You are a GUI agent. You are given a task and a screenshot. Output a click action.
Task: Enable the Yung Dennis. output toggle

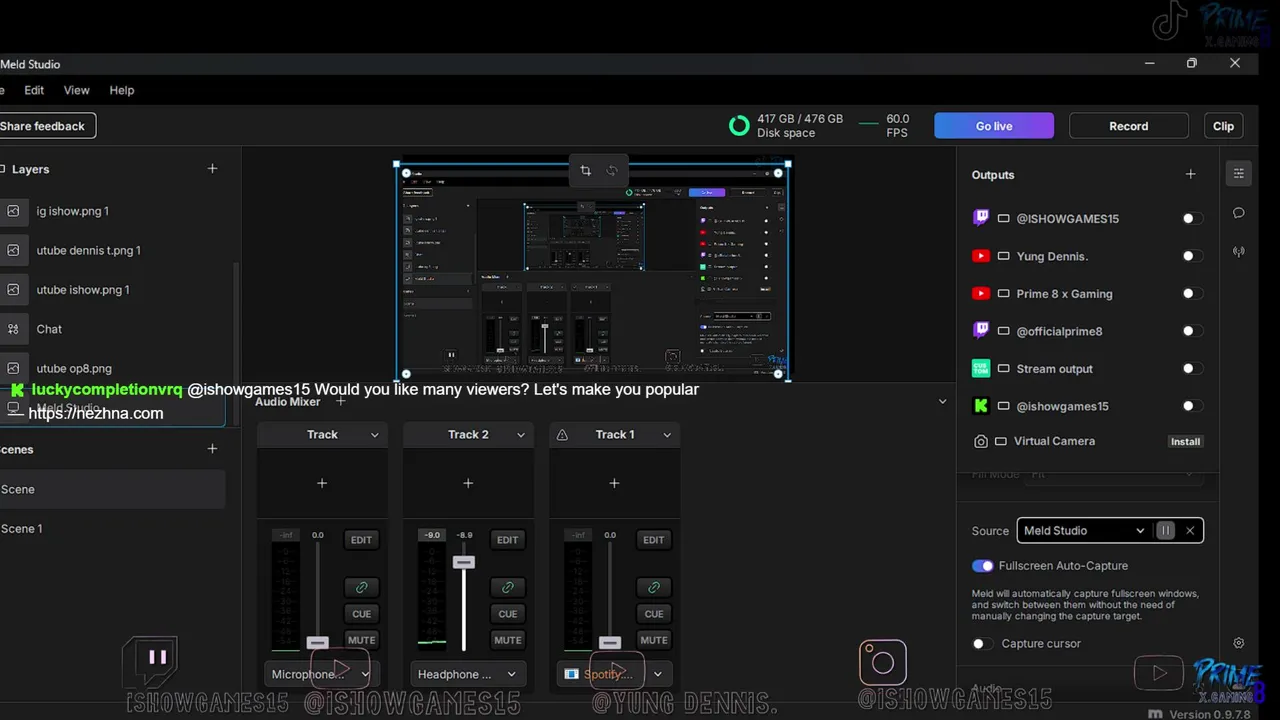click(x=1192, y=256)
